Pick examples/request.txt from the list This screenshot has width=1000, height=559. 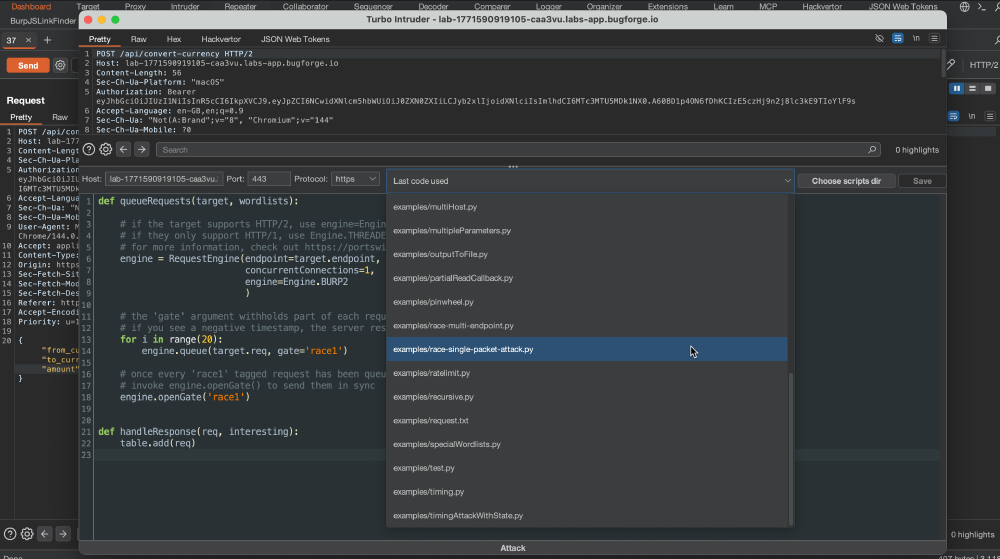pyautogui.click(x=587, y=421)
